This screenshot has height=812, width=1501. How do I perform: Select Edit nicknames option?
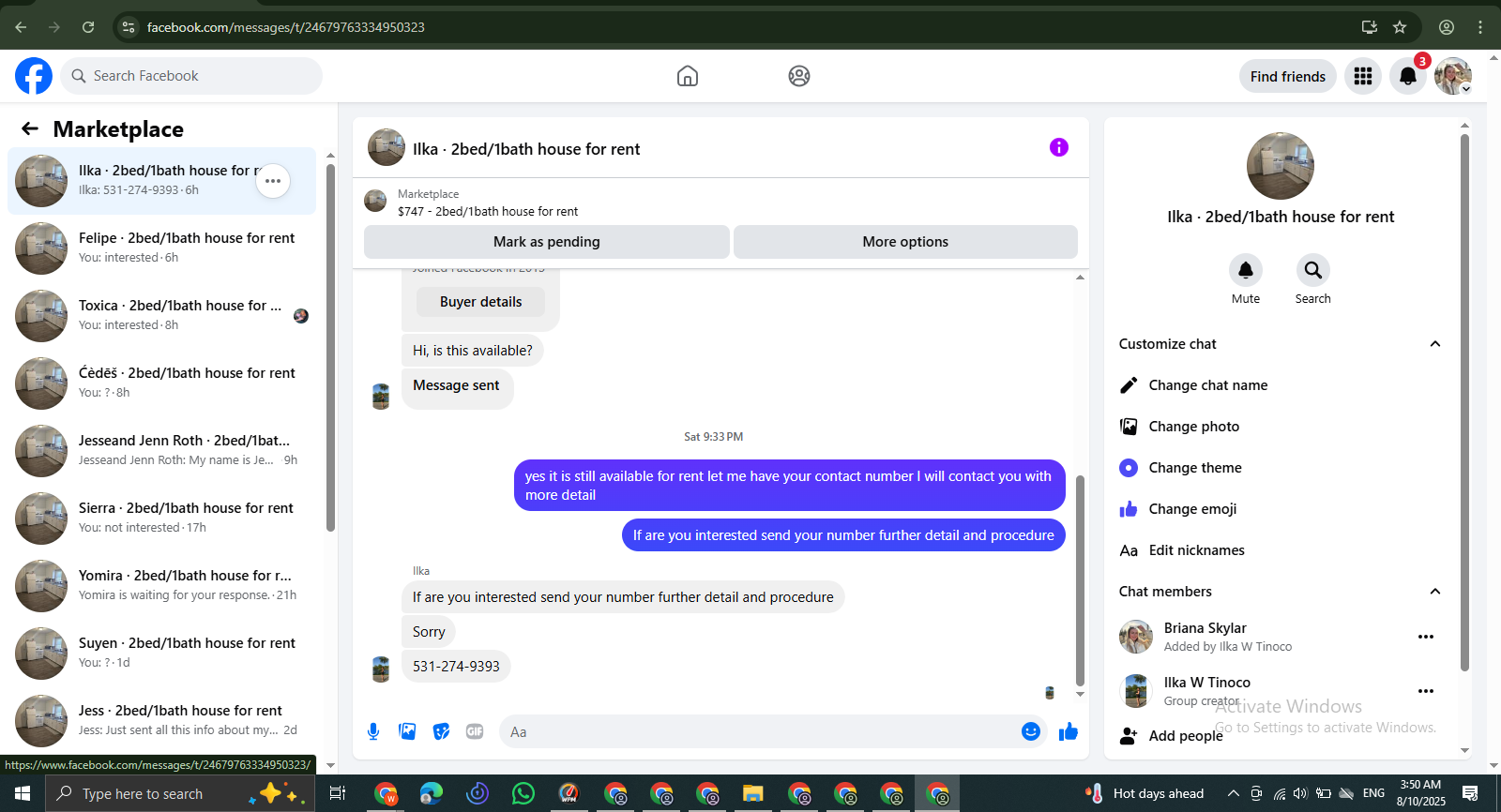tap(1281, 550)
